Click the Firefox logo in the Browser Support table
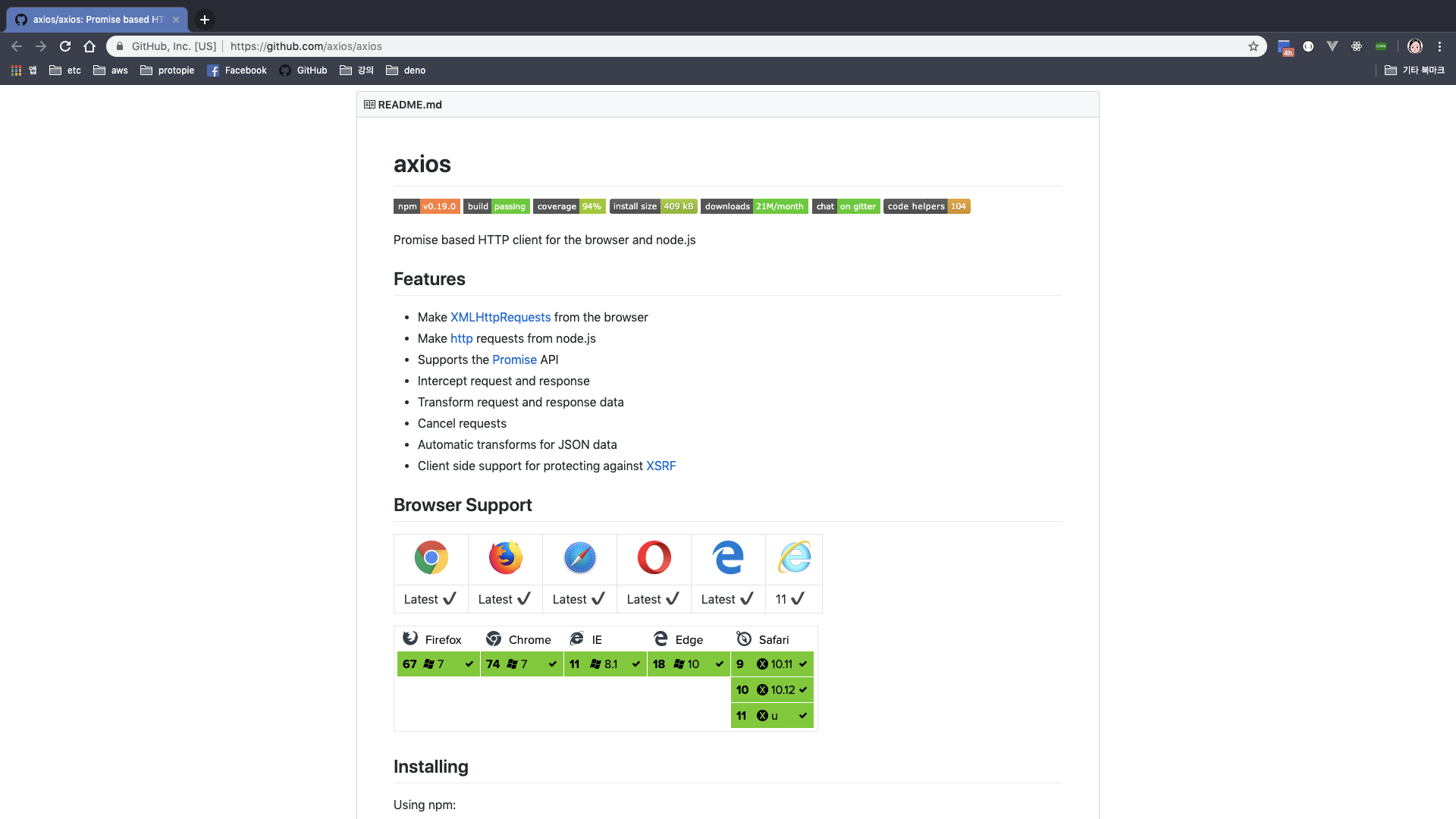 tap(505, 557)
